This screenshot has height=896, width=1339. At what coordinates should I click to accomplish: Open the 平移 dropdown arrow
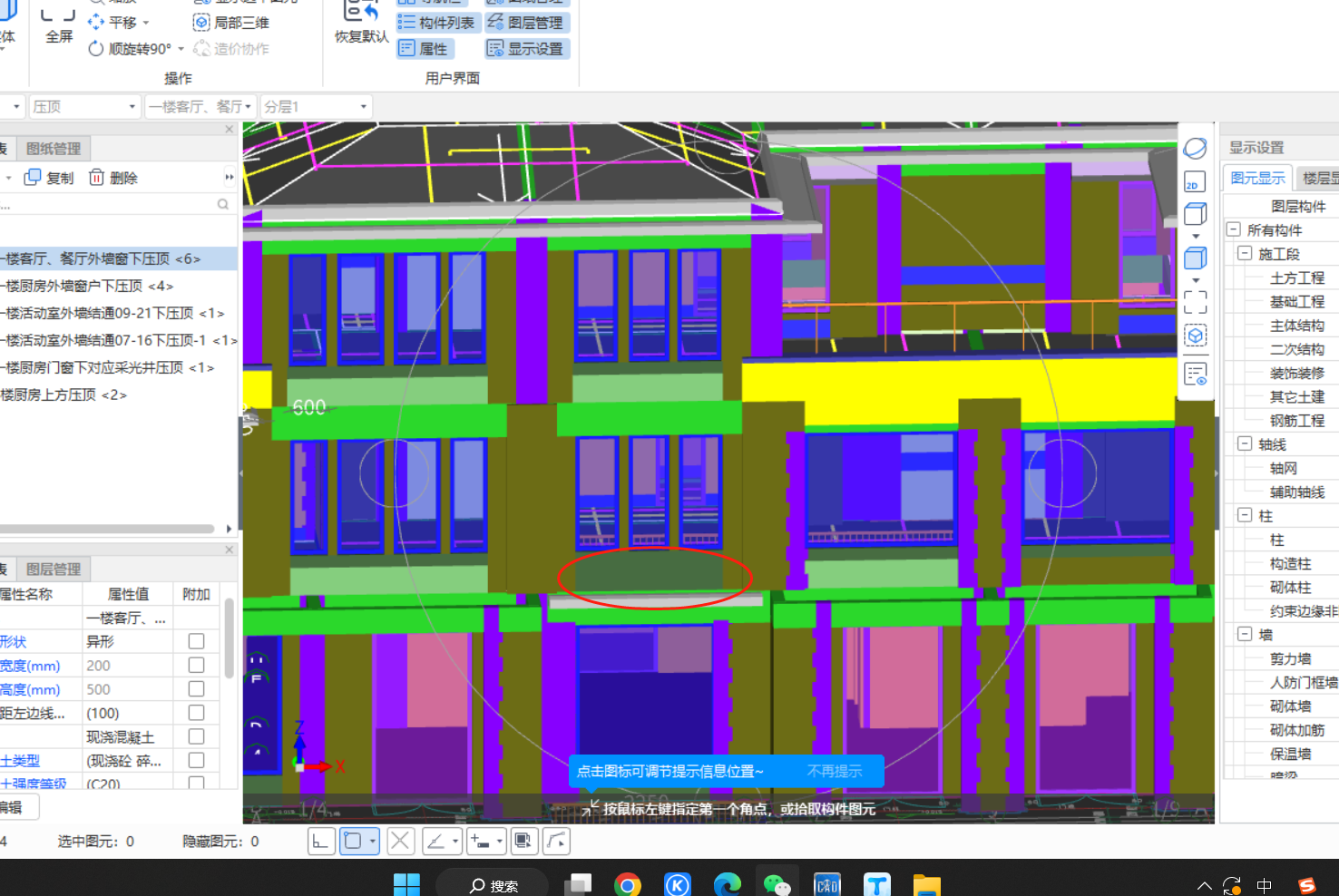click(146, 23)
